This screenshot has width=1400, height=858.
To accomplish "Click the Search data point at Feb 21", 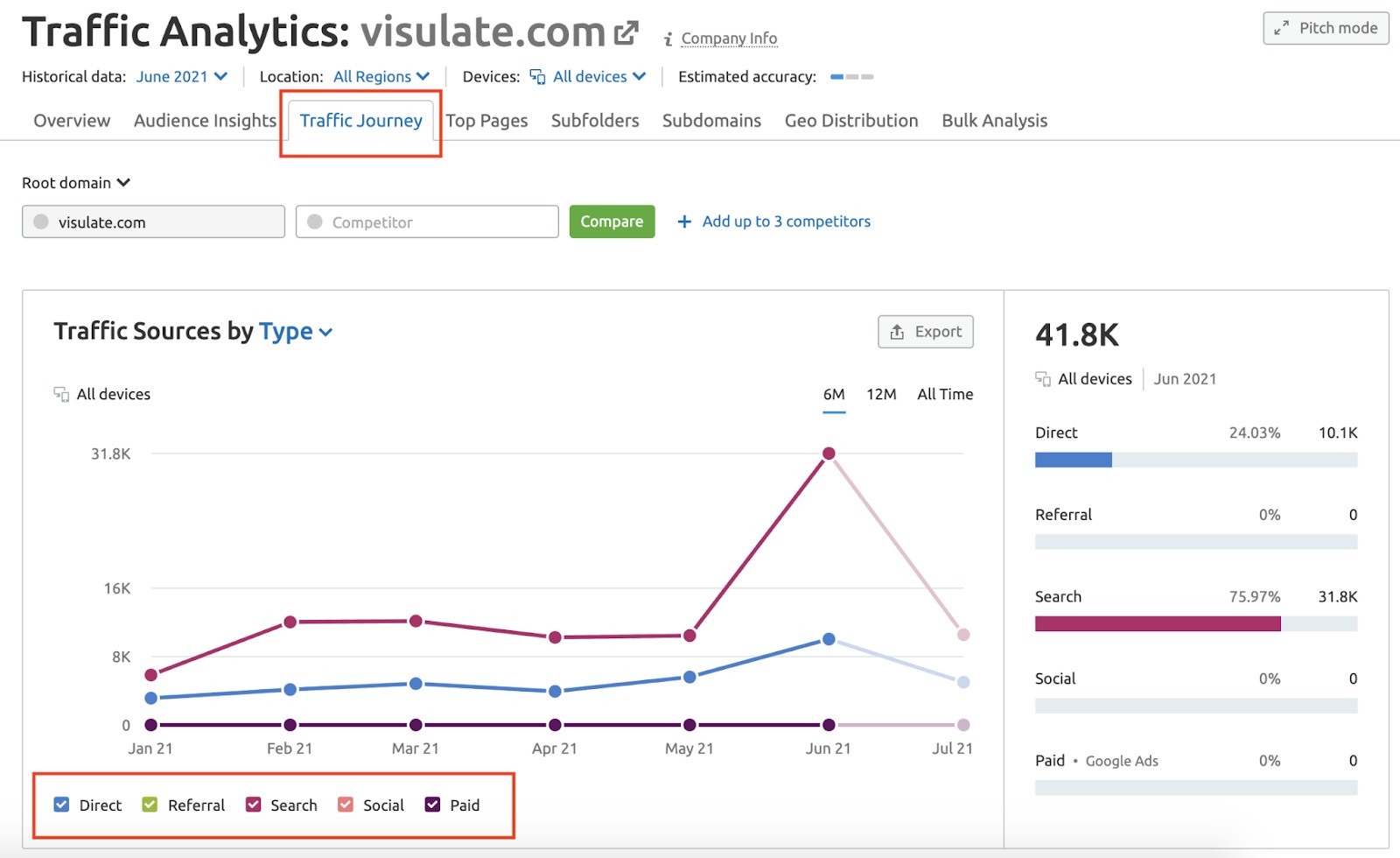I will tap(290, 622).
